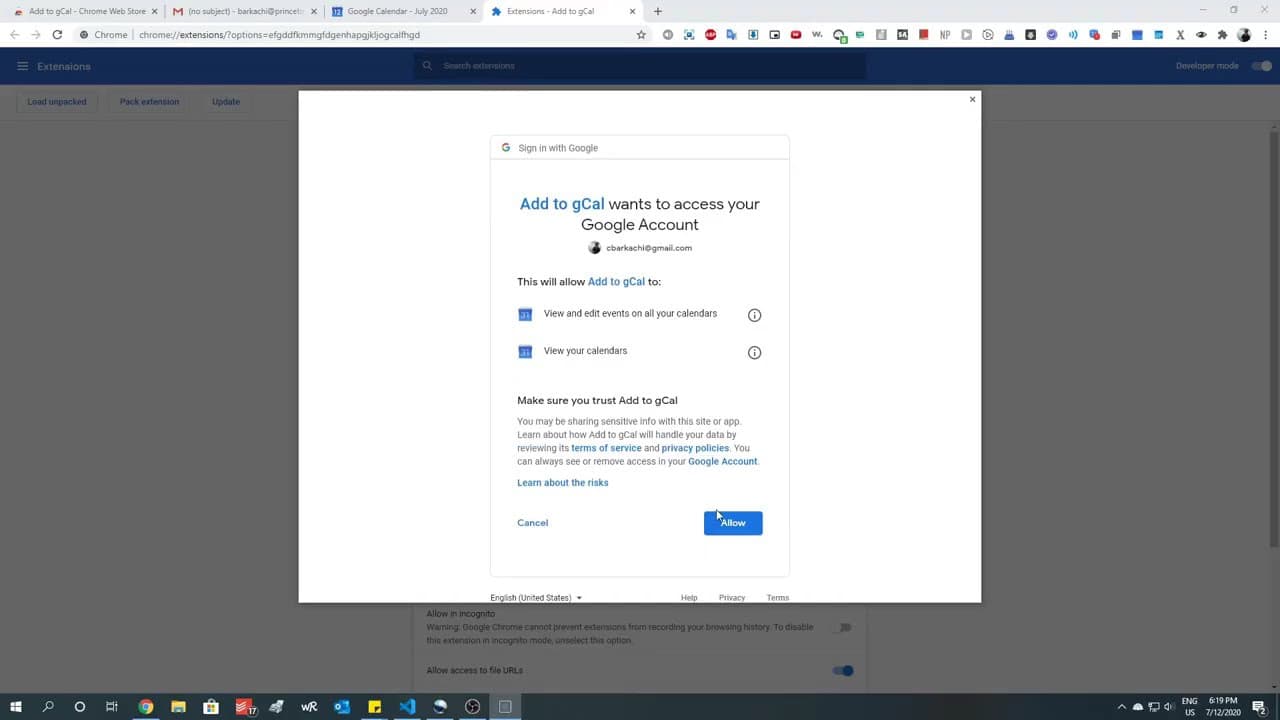
Task: Click the volume speaker tray icon
Action: [x=1169, y=707]
